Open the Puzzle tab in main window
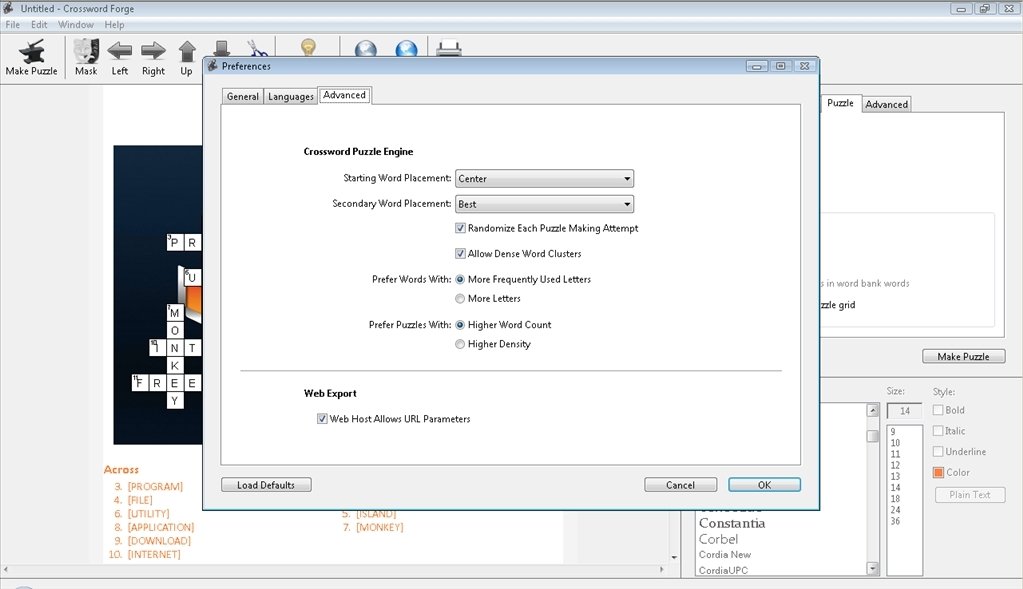Screen dimensions: 1023x589 click(x=840, y=103)
